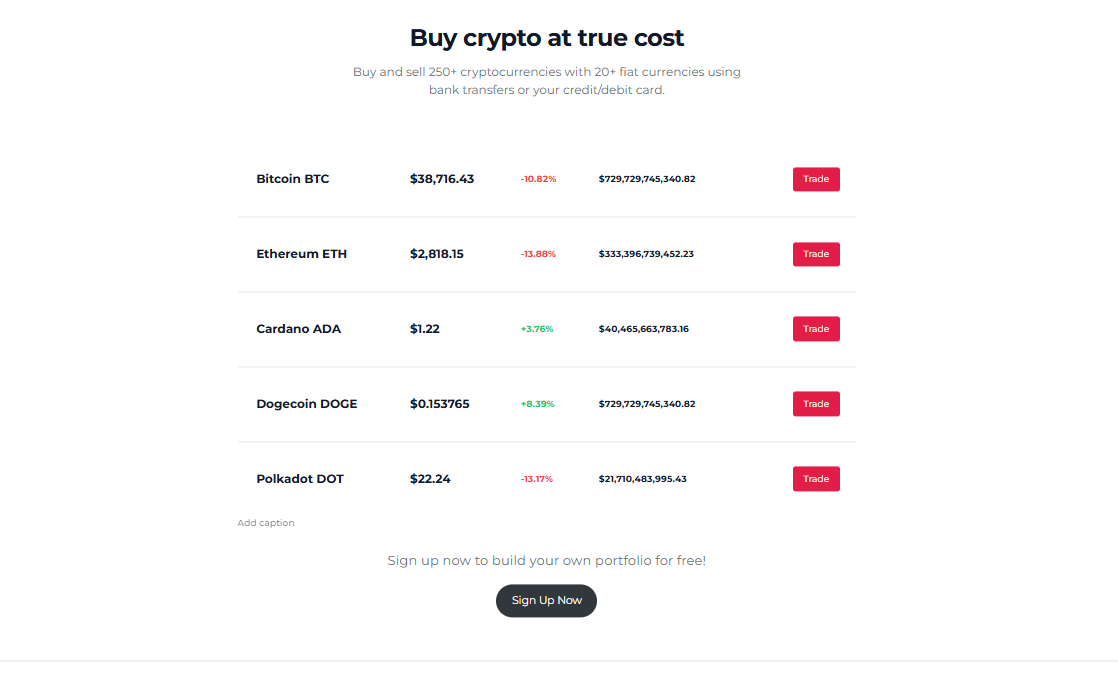
Task: Click the Dogecoin price $0.153765
Action: 439,404
